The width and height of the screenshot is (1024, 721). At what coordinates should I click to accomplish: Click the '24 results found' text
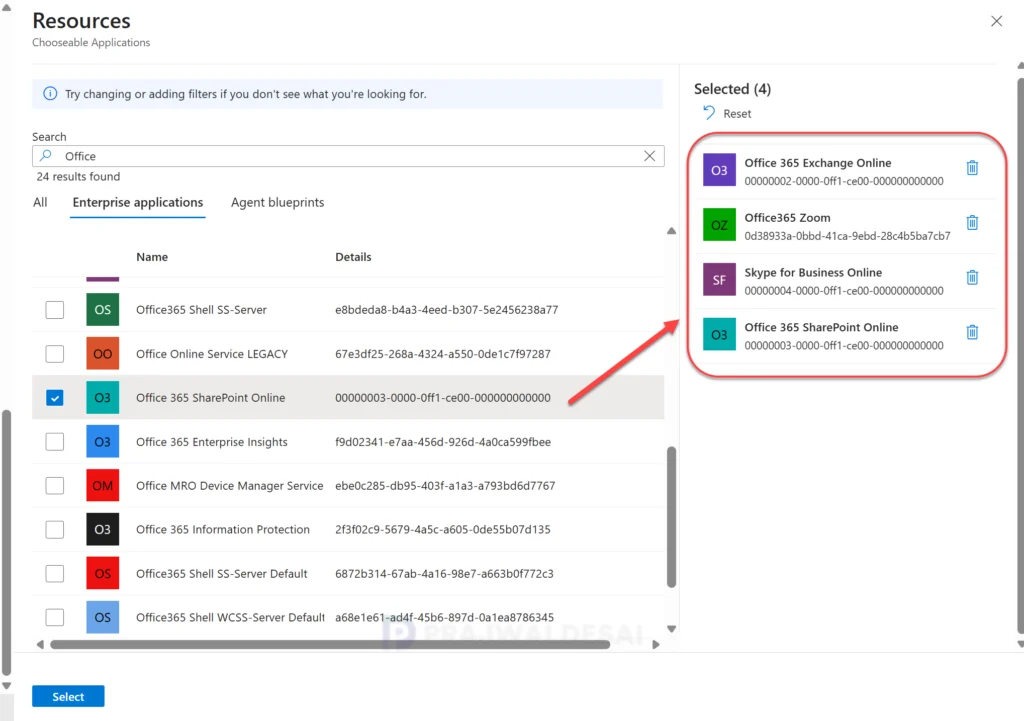pyautogui.click(x=78, y=176)
